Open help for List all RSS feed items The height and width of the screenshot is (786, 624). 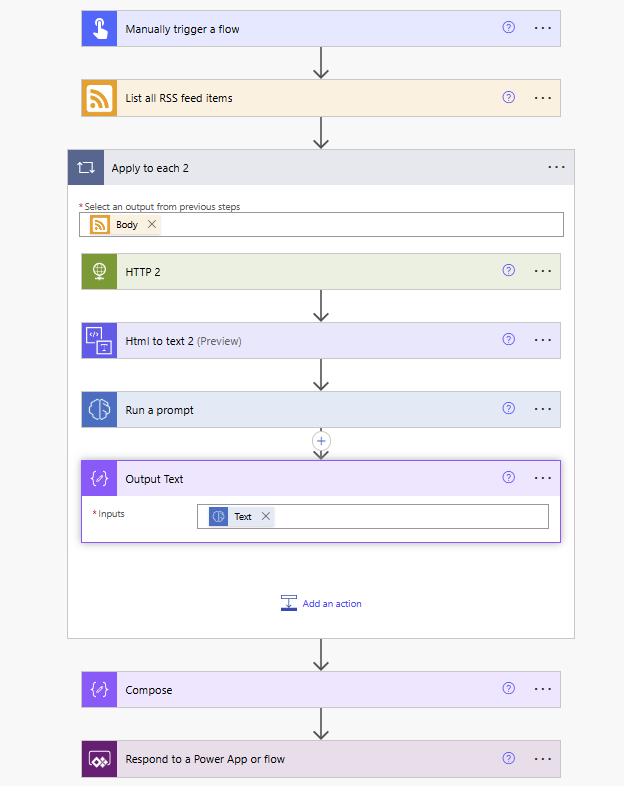click(x=508, y=97)
